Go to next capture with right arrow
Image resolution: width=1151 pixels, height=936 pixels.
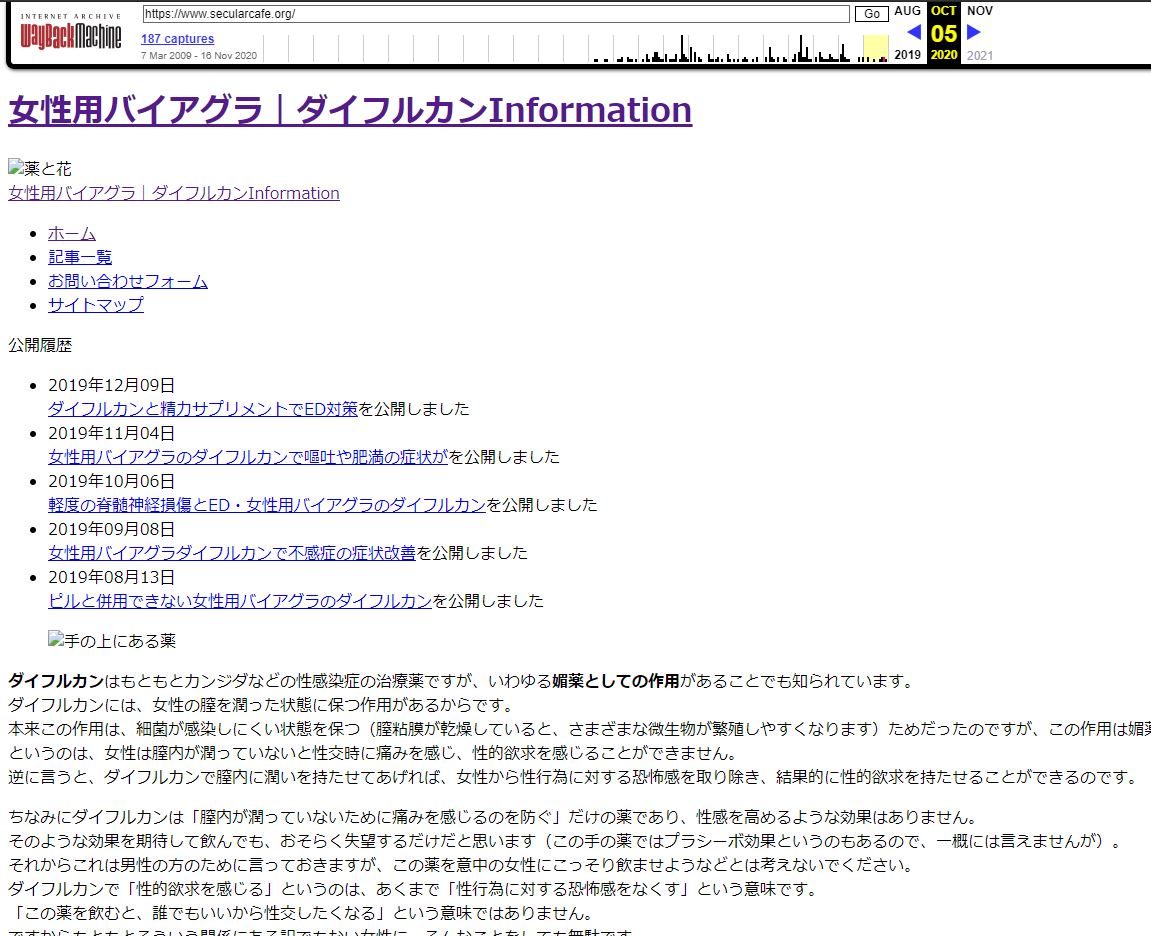click(974, 32)
